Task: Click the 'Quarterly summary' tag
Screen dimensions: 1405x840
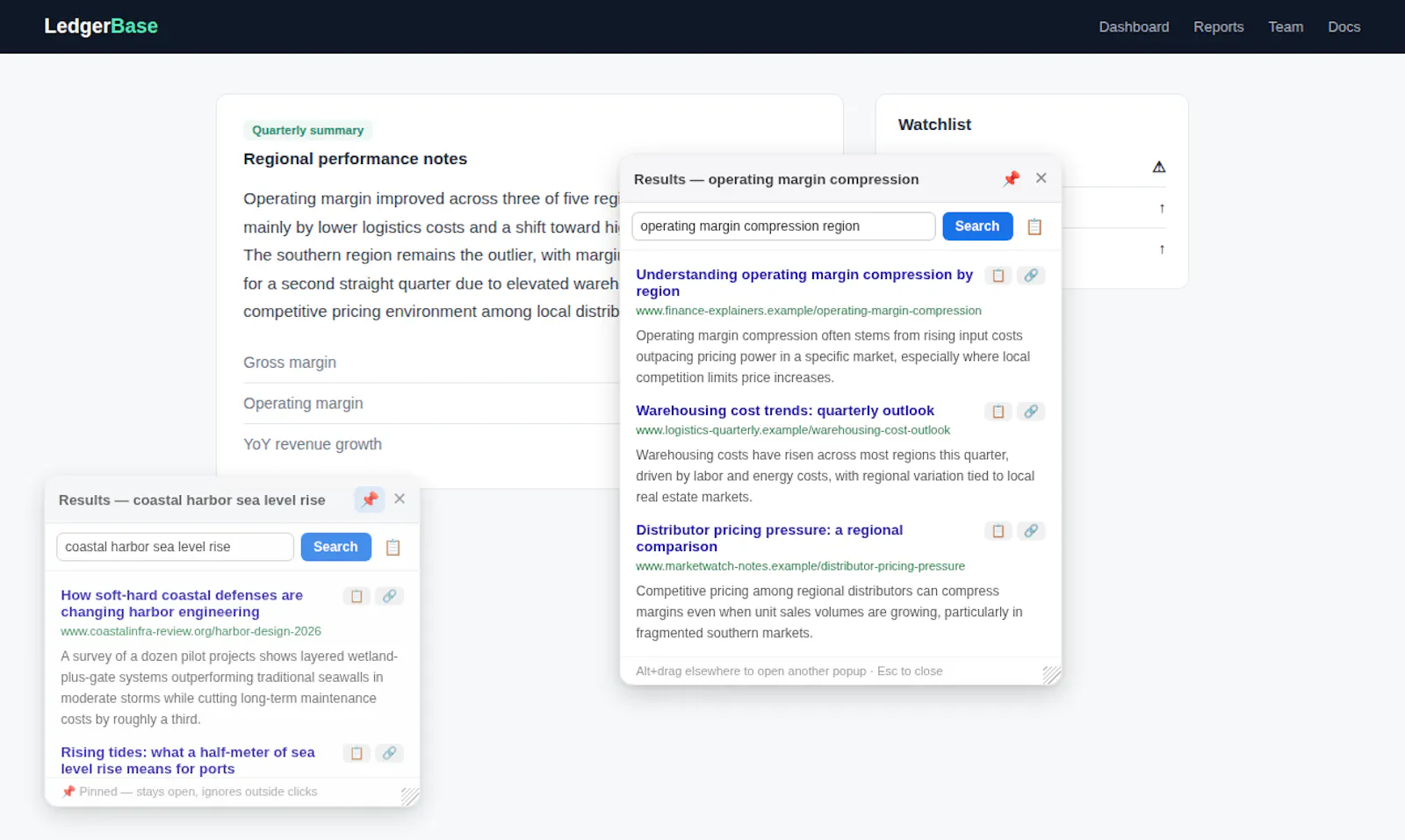Action: [x=307, y=130]
